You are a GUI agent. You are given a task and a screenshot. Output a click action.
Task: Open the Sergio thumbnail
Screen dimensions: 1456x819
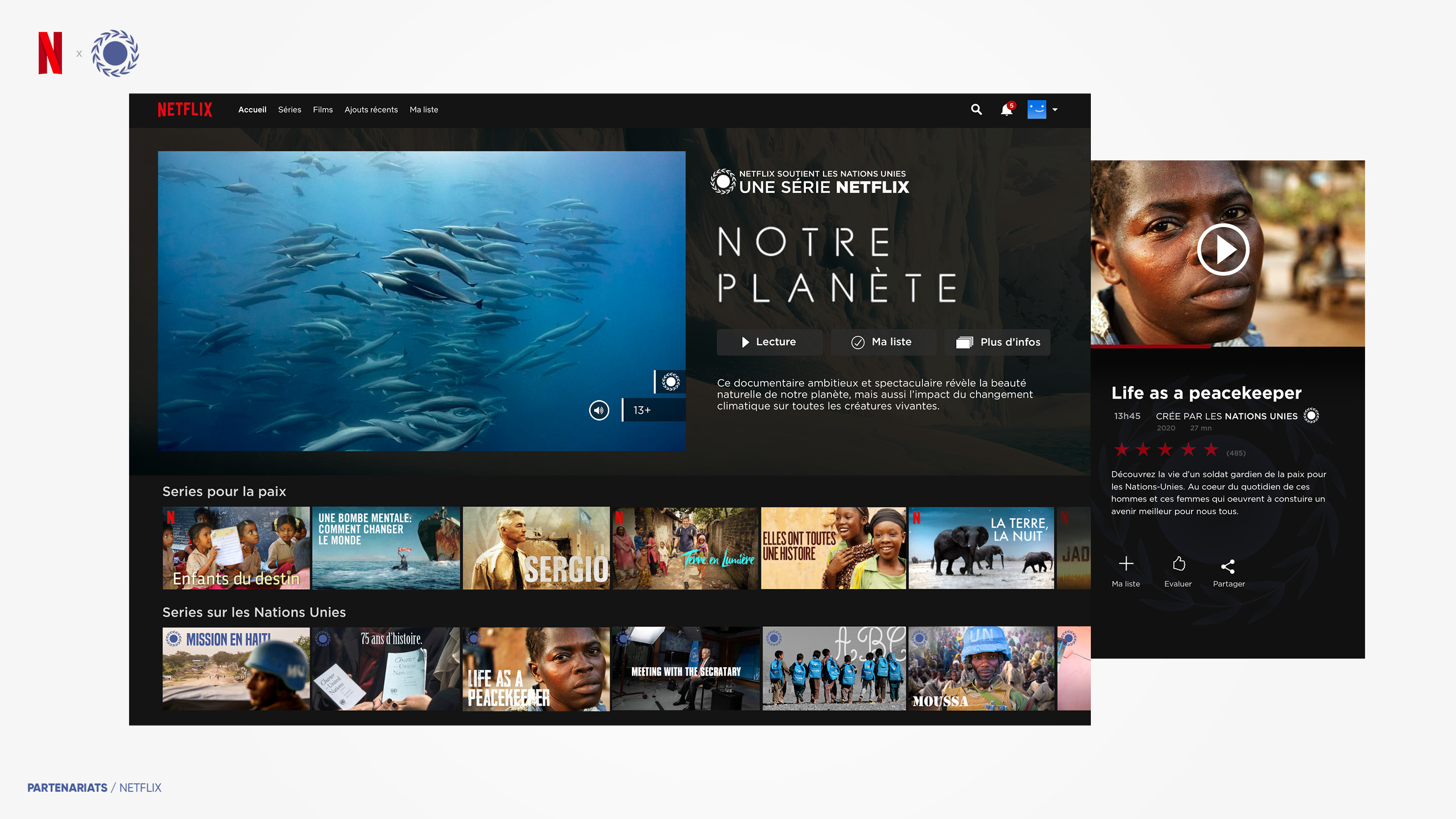(x=536, y=548)
